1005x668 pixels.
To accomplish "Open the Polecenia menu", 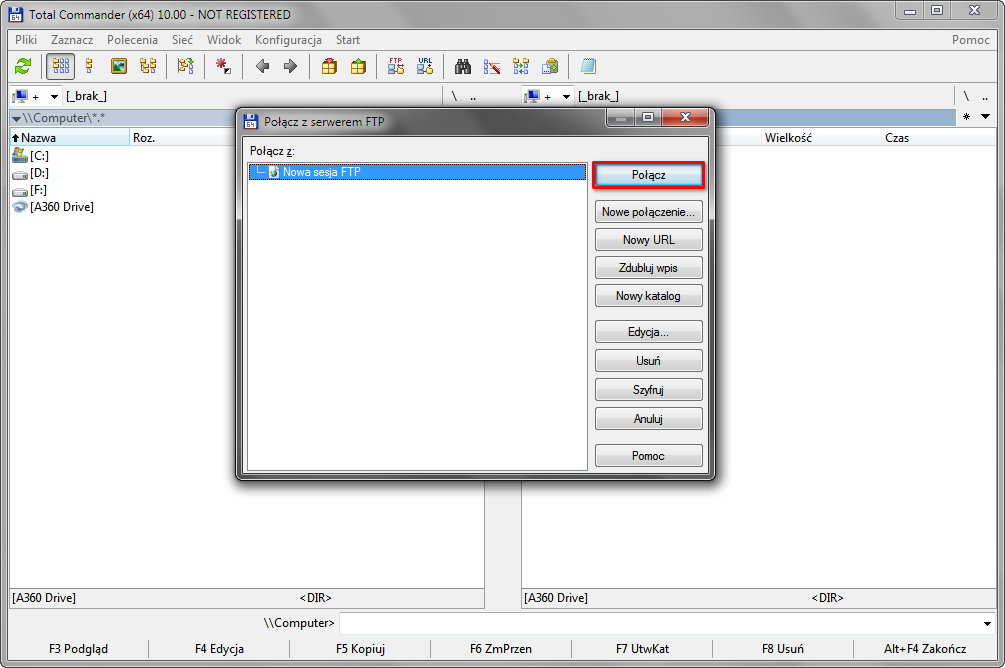I will tap(132, 40).
